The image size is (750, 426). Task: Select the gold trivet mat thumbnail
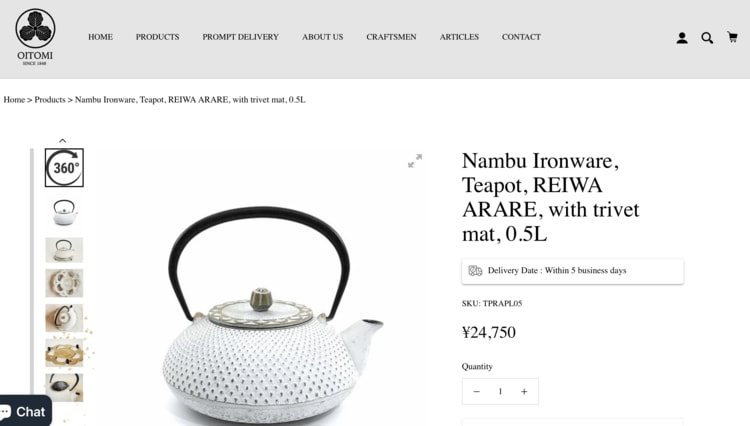[64, 353]
